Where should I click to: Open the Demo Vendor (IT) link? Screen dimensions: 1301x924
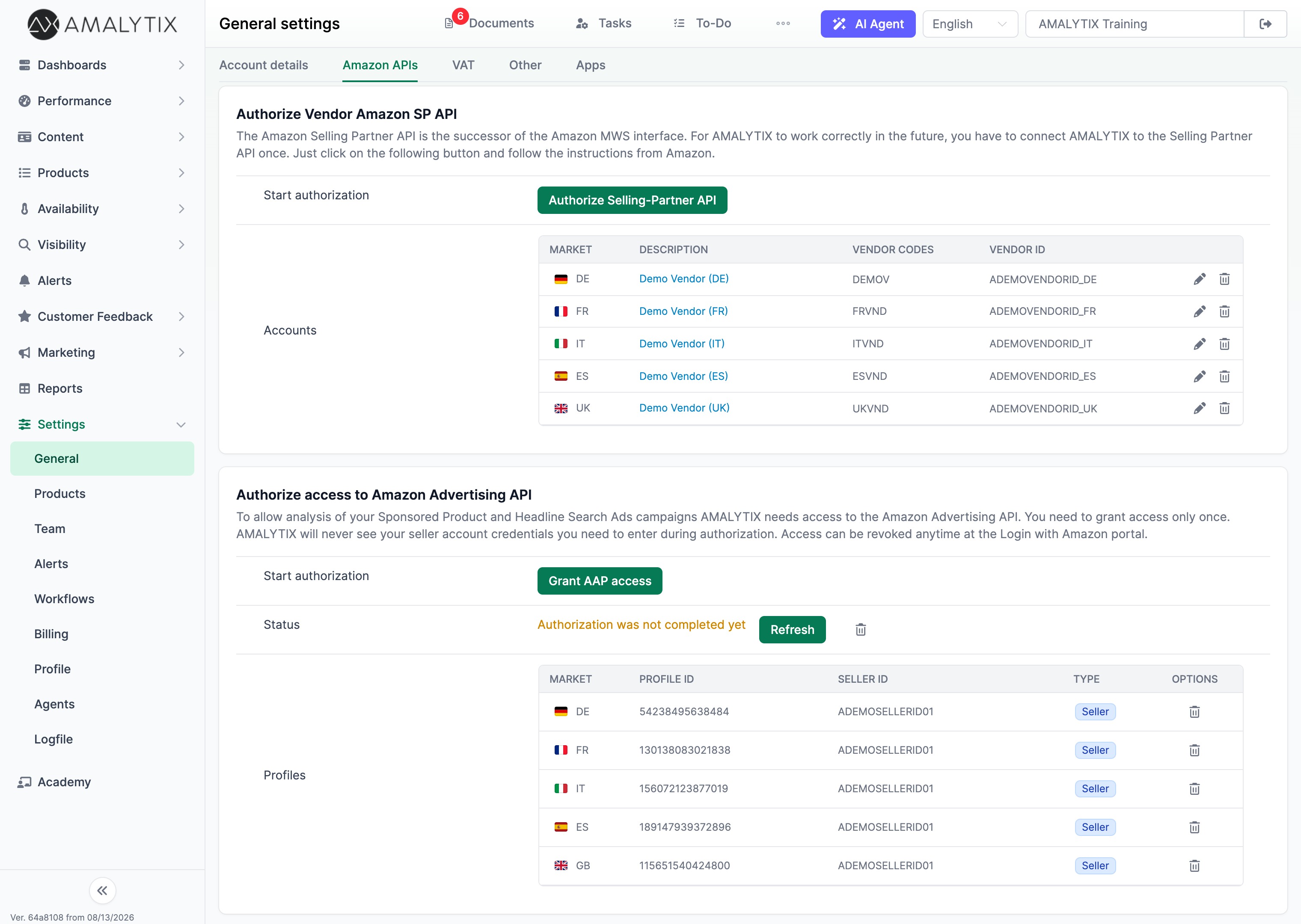[682, 344]
